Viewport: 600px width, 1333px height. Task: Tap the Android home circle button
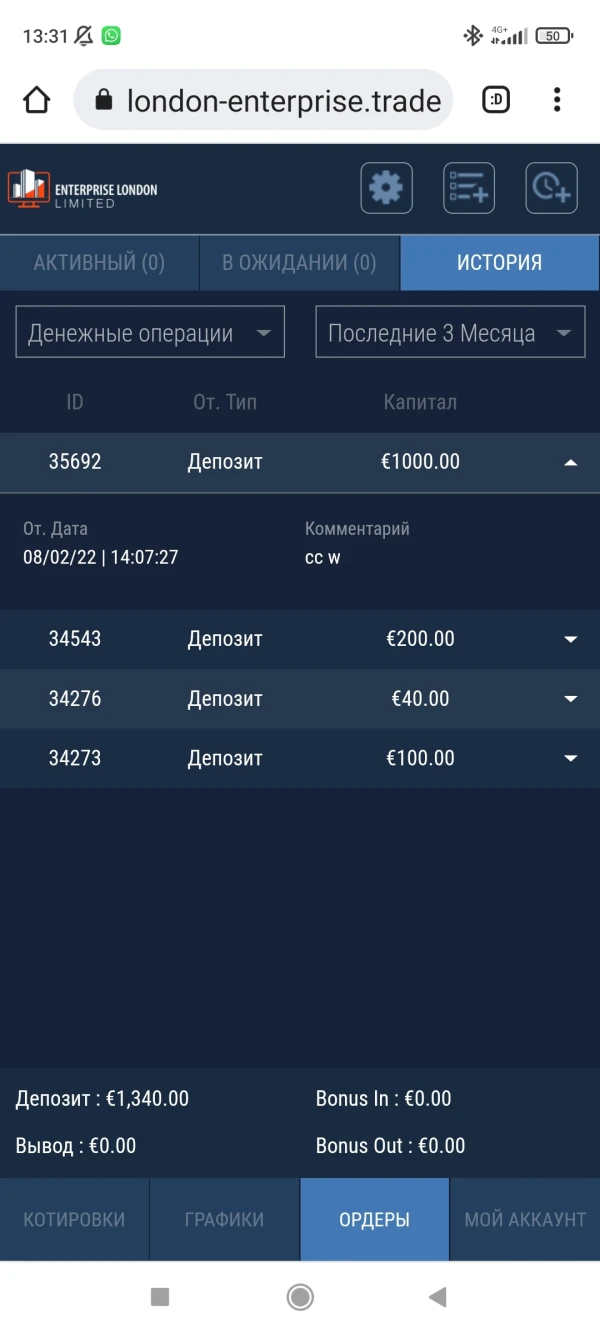tap(300, 1297)
